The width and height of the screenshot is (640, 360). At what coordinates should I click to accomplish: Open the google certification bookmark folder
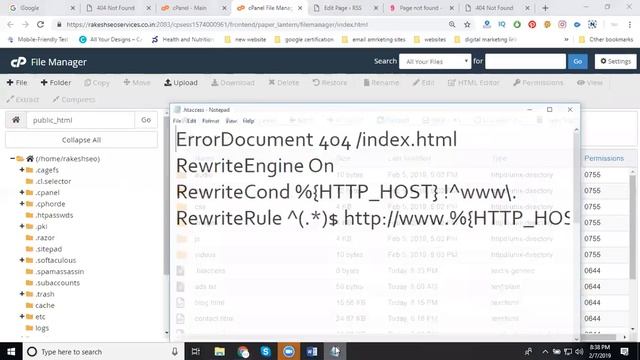click(304, 40)
